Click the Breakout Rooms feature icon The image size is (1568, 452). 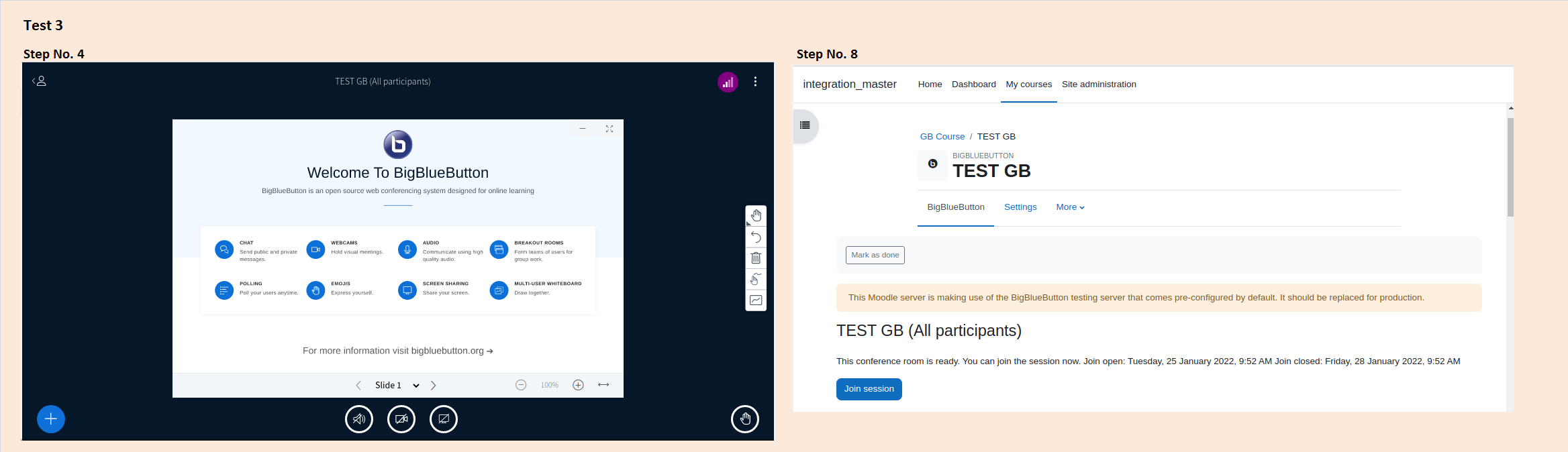(499, 249)
